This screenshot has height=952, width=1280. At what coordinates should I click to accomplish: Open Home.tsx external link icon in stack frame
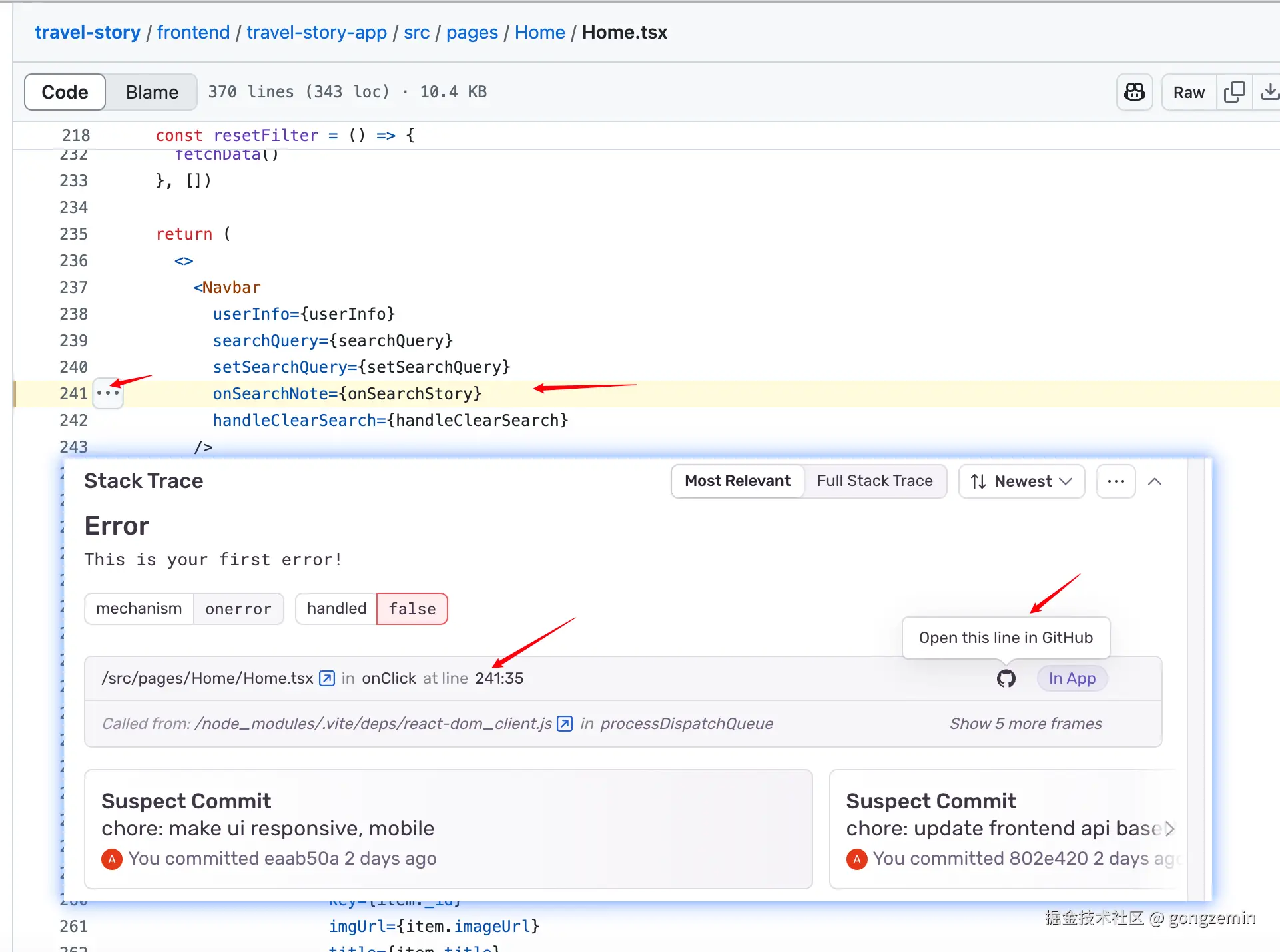(x=327, y=678)
